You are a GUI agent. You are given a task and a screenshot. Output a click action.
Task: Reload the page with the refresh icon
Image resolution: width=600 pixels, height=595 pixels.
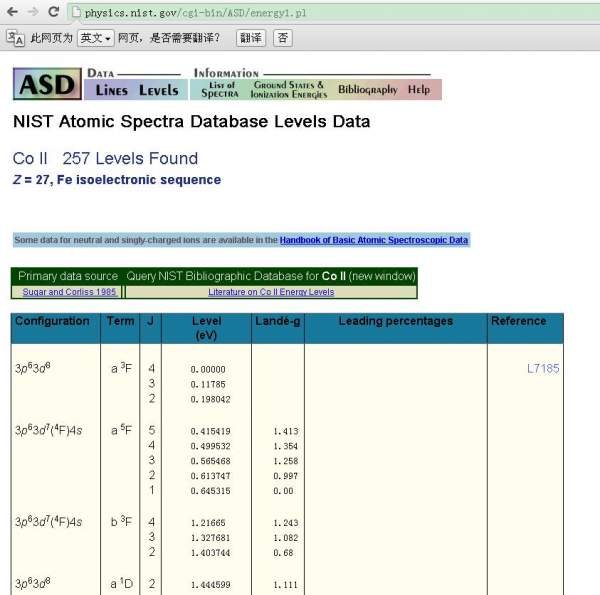(x=54, y=12)
